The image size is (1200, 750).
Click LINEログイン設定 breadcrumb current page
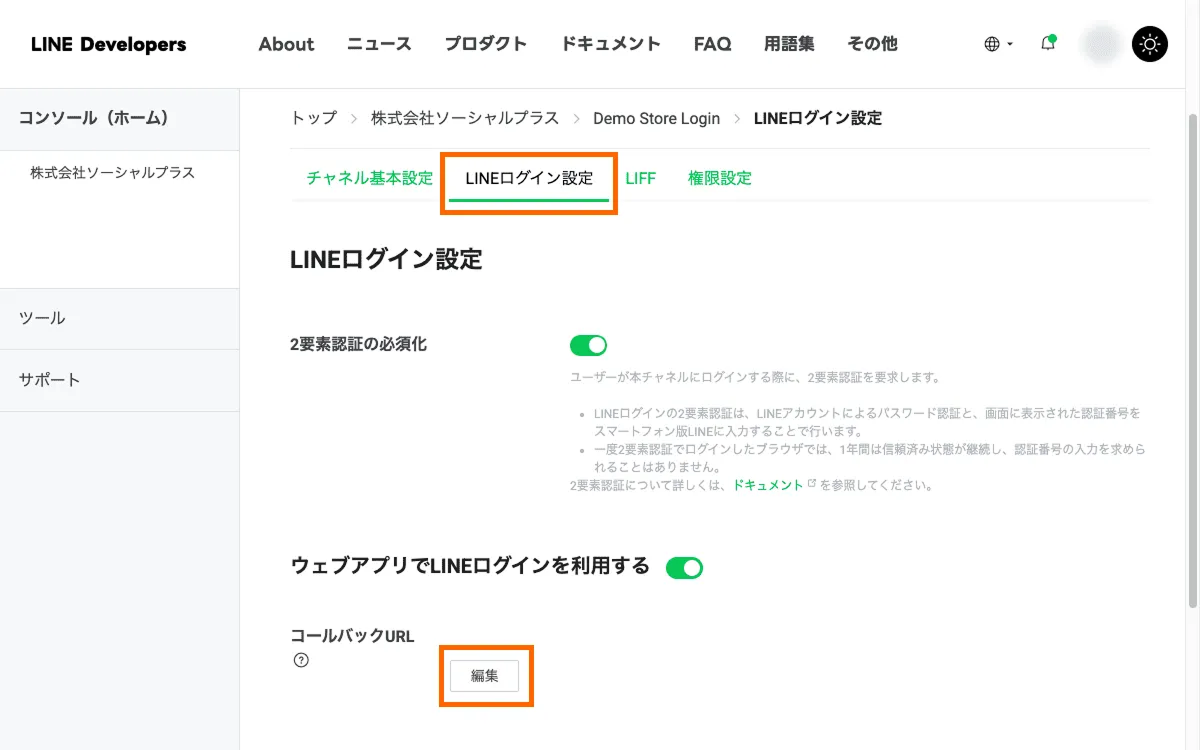pos(818,118)
